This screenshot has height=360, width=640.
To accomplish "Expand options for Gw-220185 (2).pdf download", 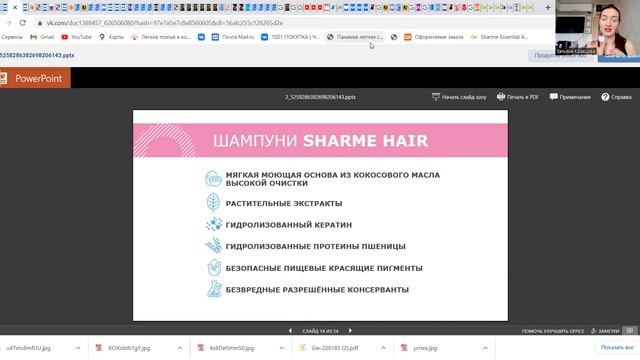I will [x=383, y=348].
